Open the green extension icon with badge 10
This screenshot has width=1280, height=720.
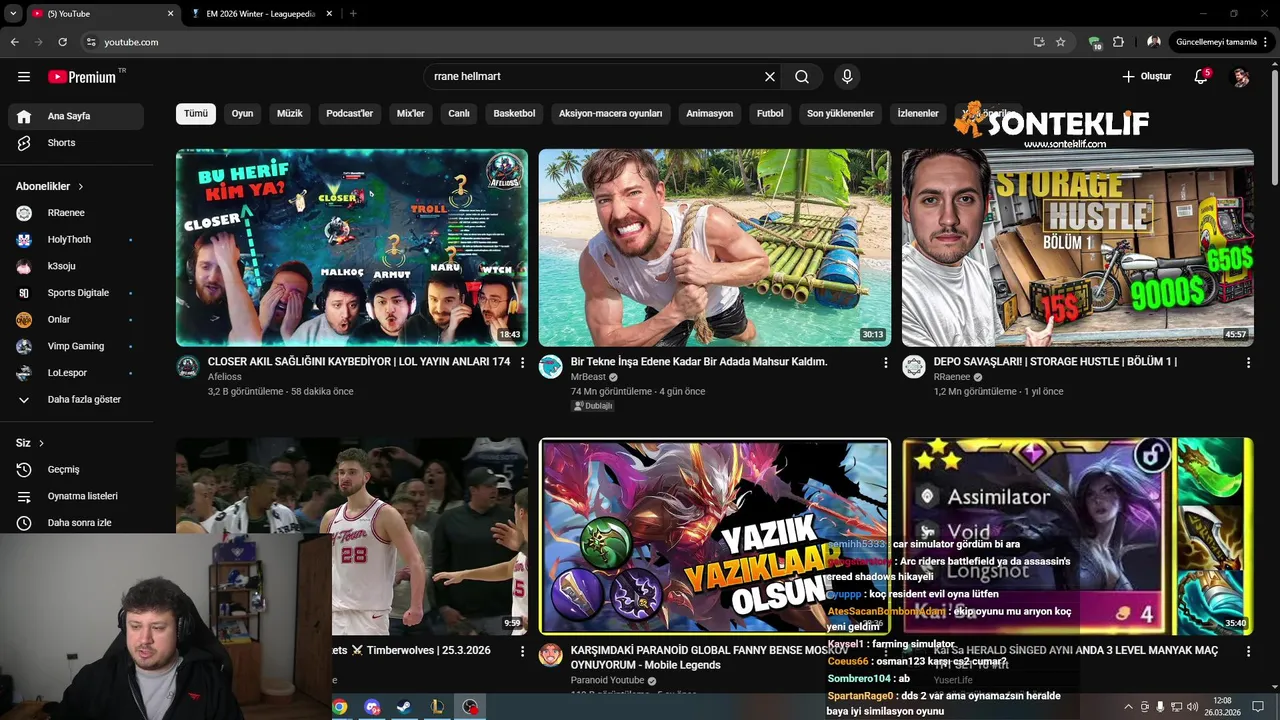(1094, 42)
